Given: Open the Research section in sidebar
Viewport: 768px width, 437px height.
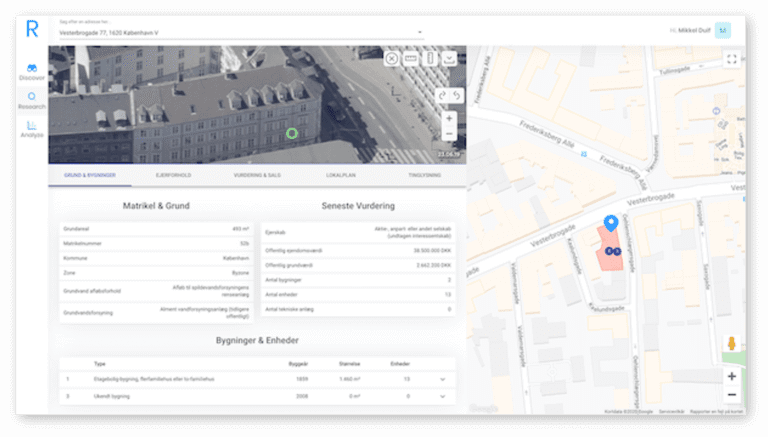Looking at the screenshot, I should (31, 101).
